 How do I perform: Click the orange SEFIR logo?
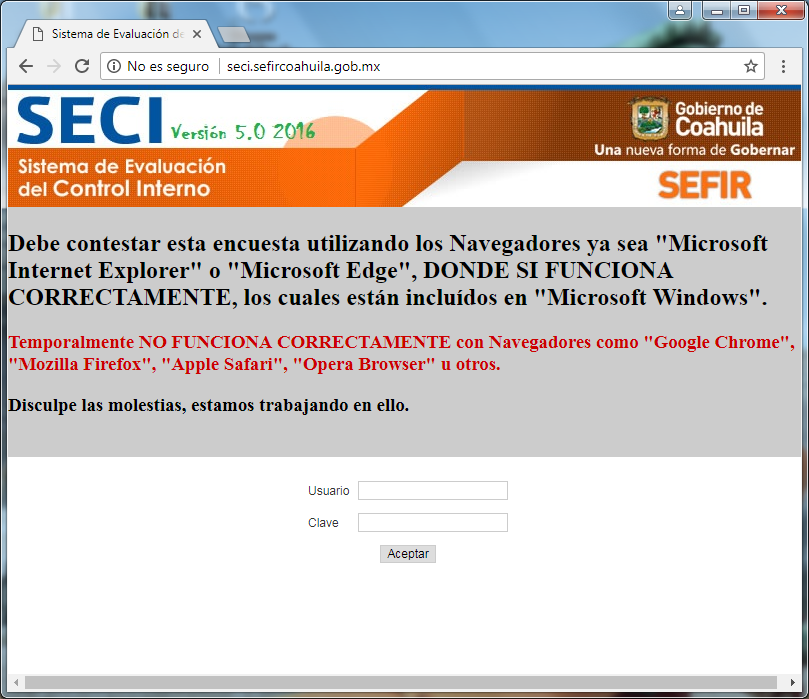pyautogui.click(x=704, y=184)
